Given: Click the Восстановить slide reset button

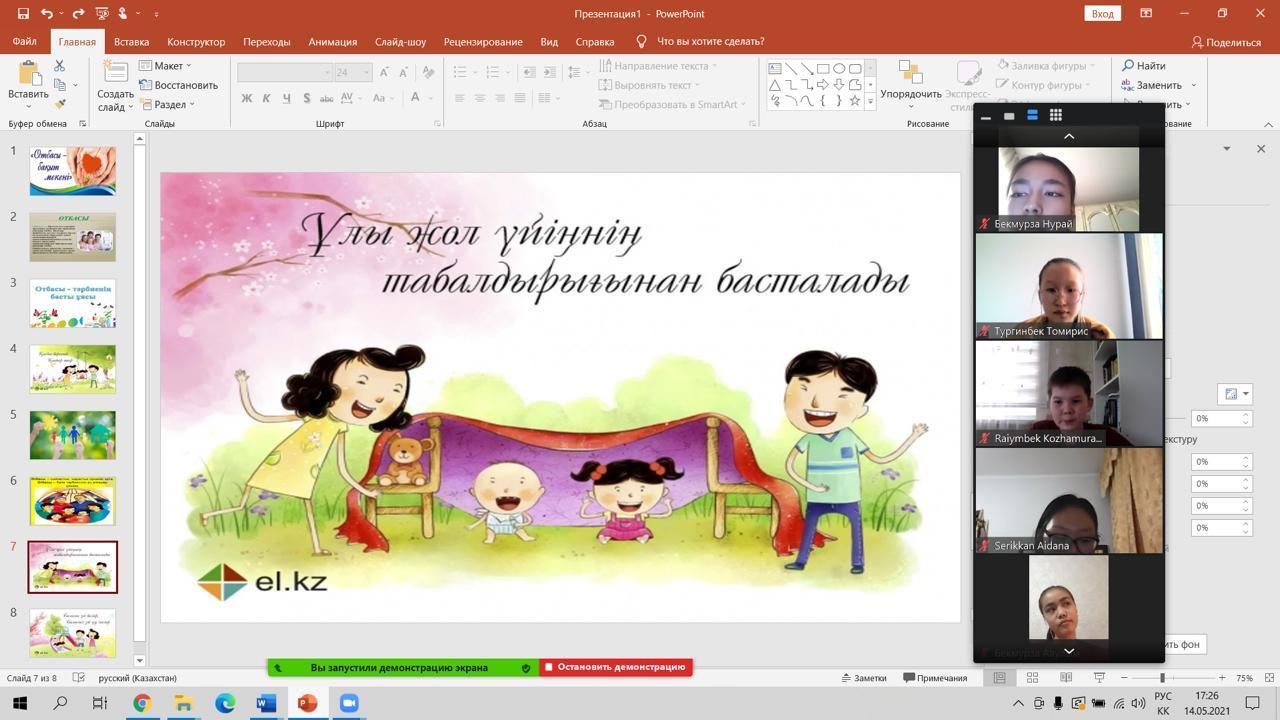Looking at the screenshot, I should pos(179,85).
